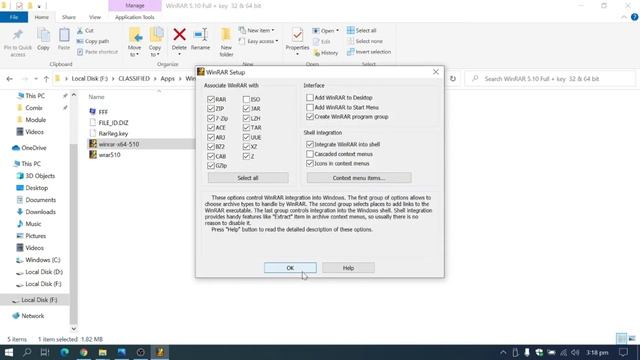Expand the New item dropdown
The height and width of the screenshot is (360, 640).
point(273,31)
